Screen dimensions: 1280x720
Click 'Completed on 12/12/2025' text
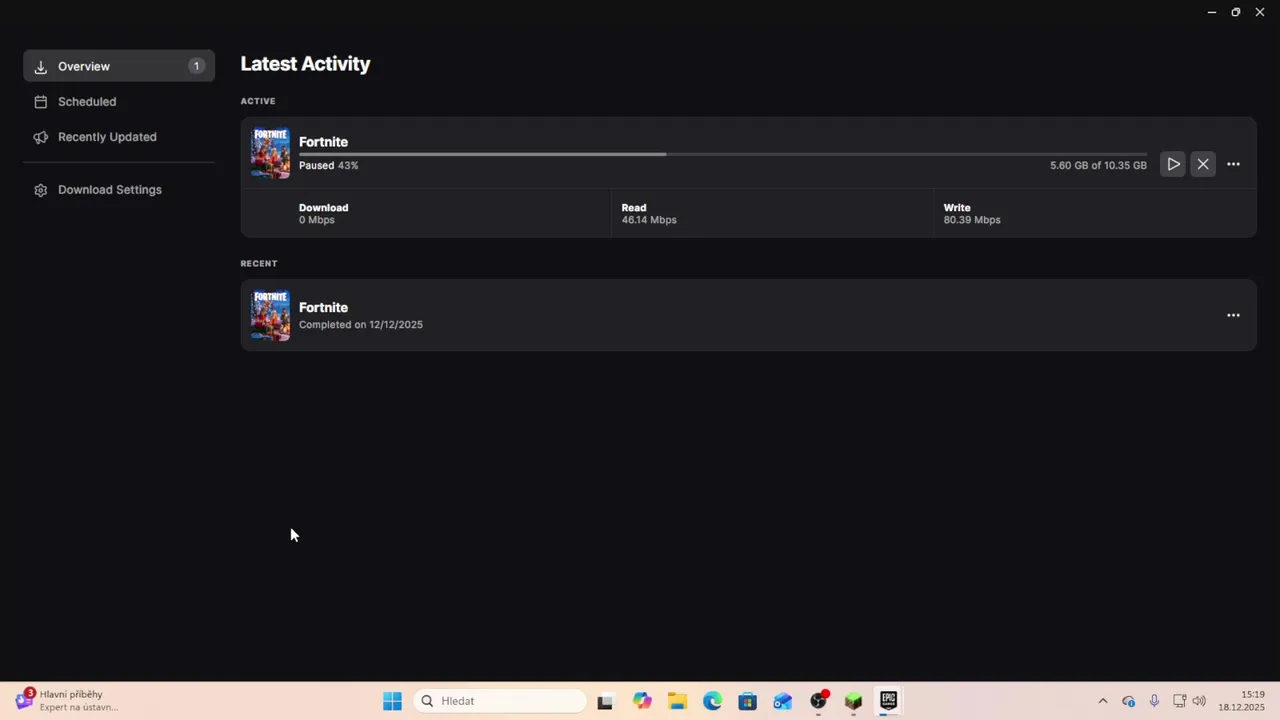pos(360,325)
